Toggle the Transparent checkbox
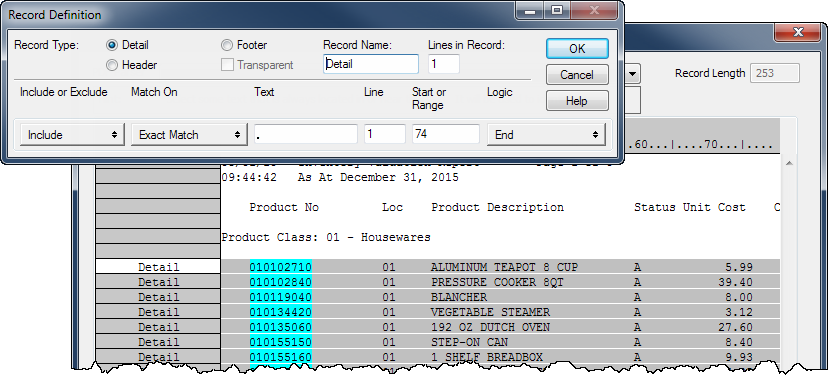Screen dimensions: 828x378 click(227, 65)
